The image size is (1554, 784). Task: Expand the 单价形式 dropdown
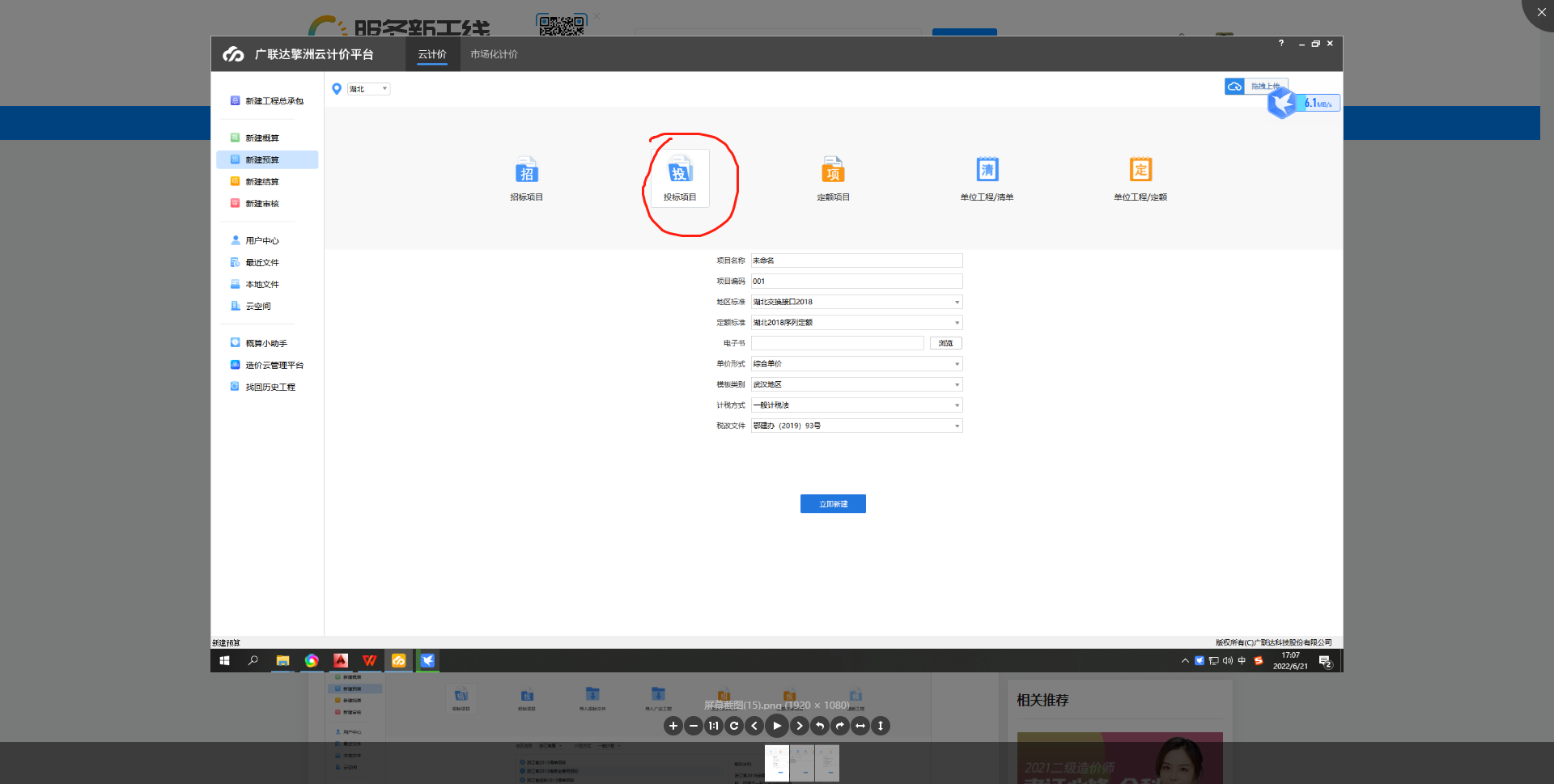pyautogui.click(x=857, y=364)
